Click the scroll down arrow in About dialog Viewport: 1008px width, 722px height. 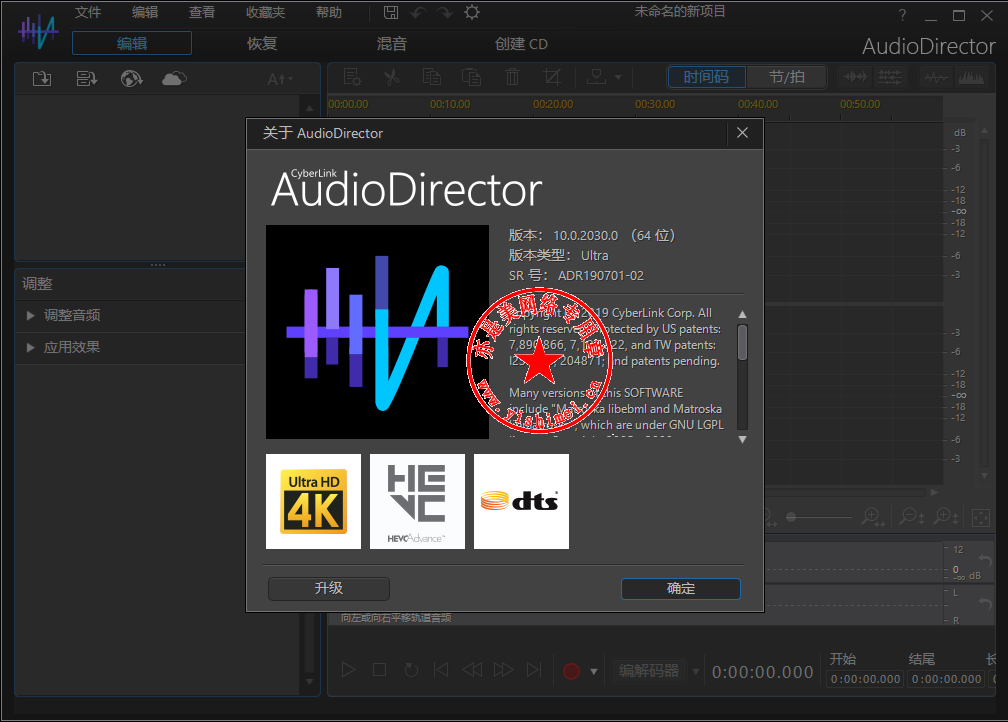point(742,440)
